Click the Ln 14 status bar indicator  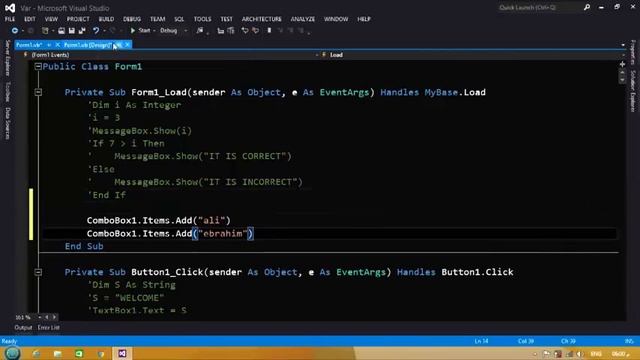tap(482, 341)
